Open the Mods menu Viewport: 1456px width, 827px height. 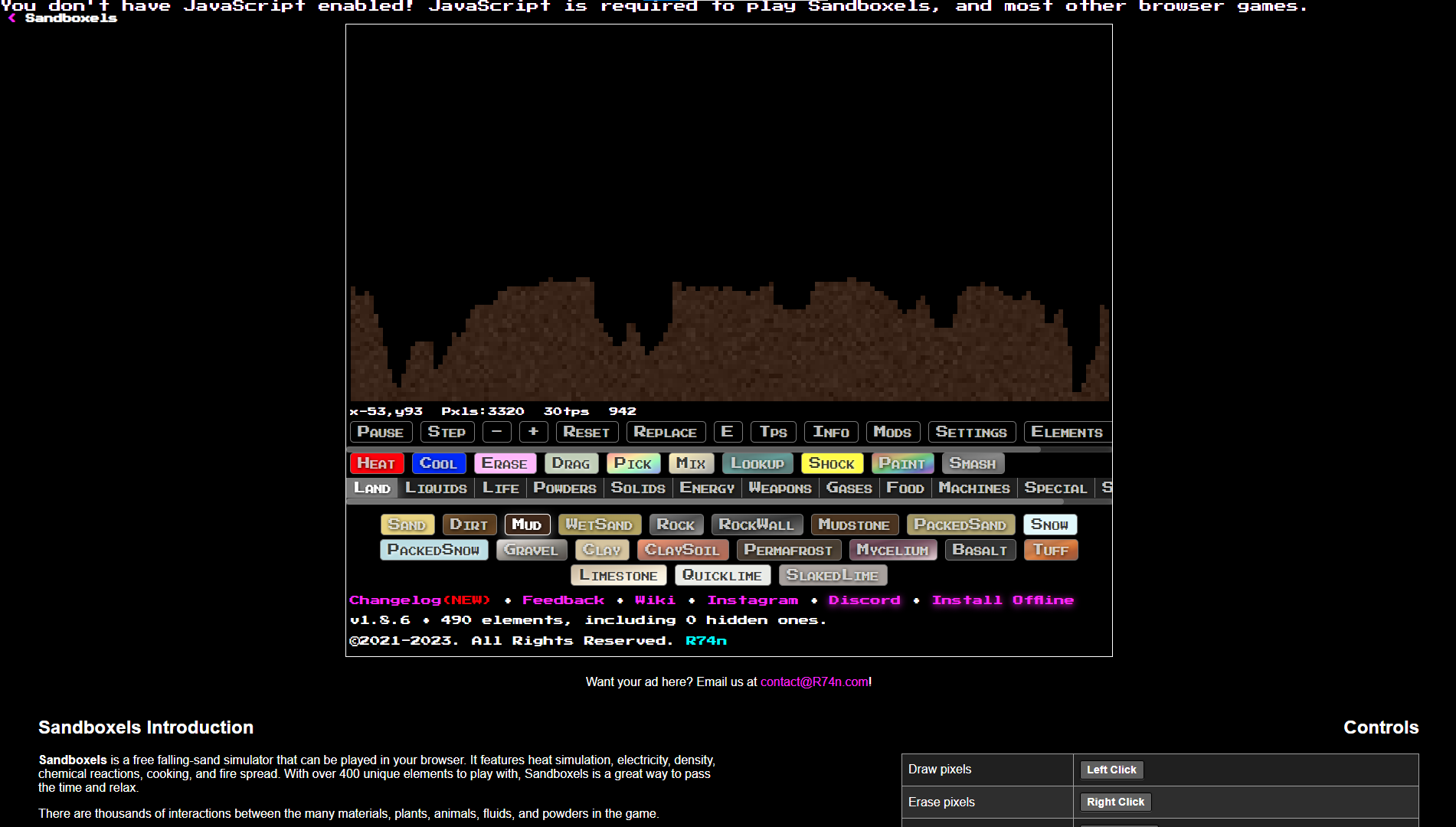point(893,432)
